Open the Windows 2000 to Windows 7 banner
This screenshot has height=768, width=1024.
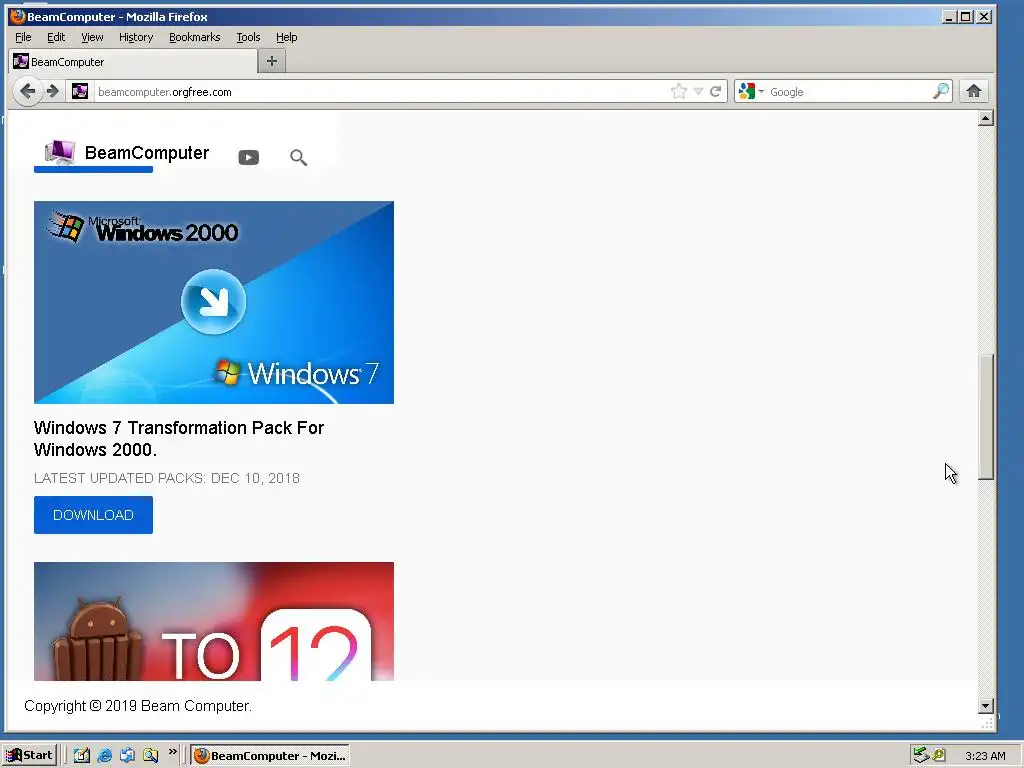coord(214,302)
